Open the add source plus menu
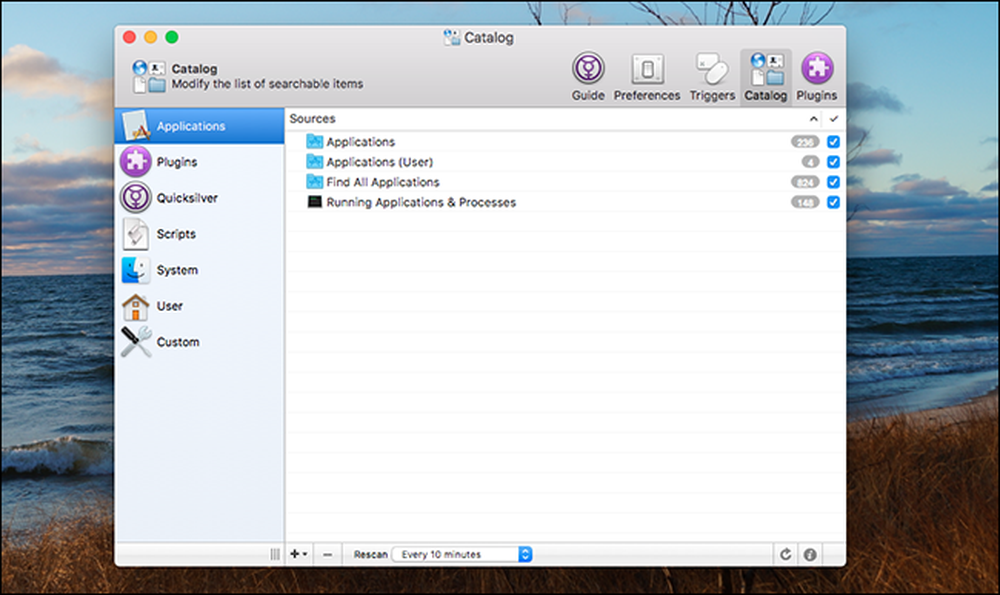This screenshot has width=1000, height=595. pyautogui.click(x=298, y=554)
